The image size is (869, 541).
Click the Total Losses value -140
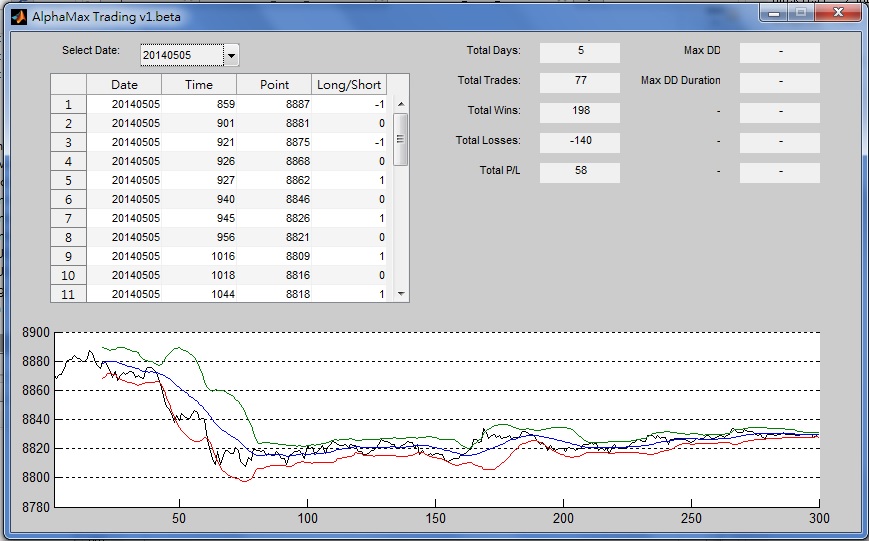point(580,142)
